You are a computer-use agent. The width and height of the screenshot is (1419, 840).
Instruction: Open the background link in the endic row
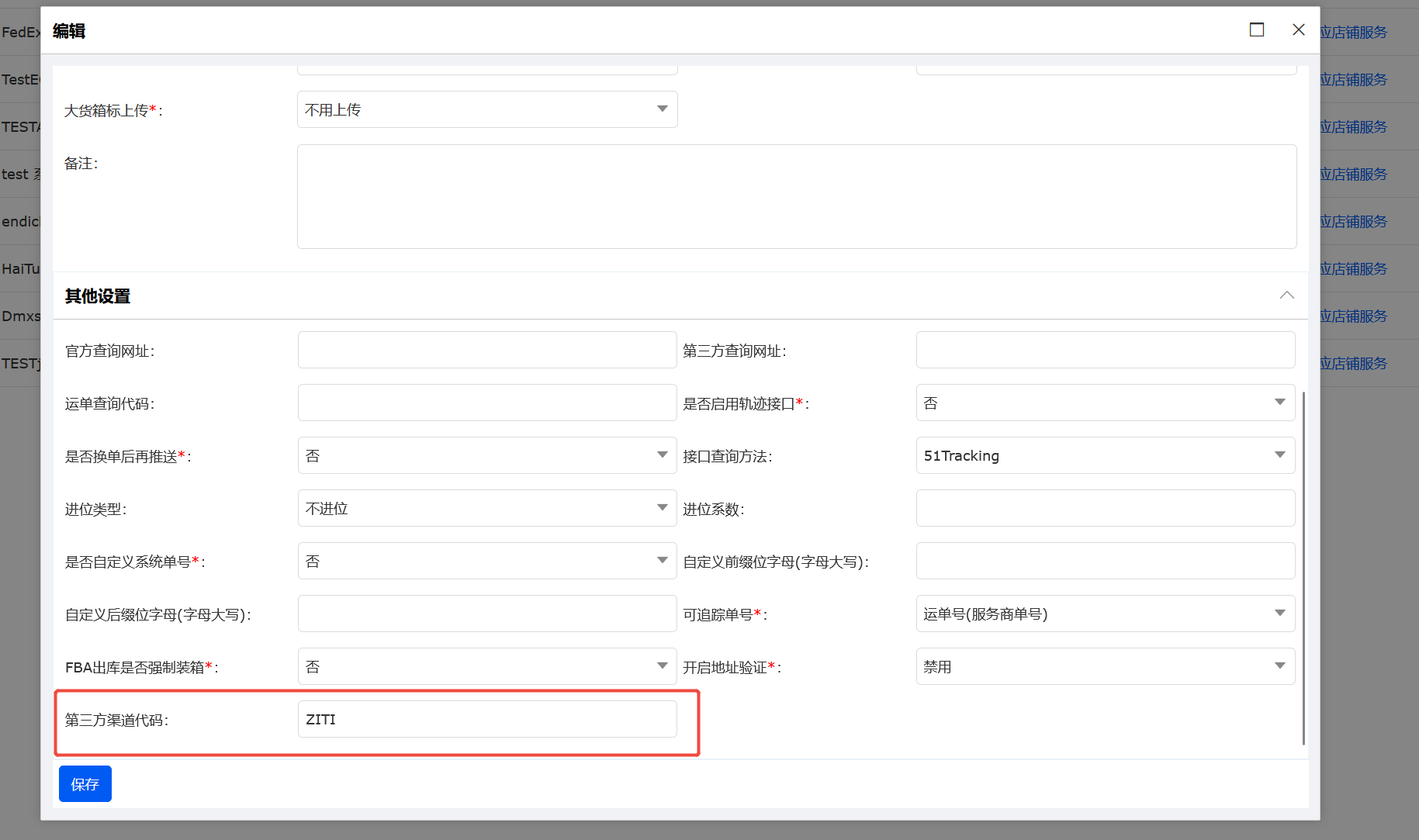coord(1353,221)
